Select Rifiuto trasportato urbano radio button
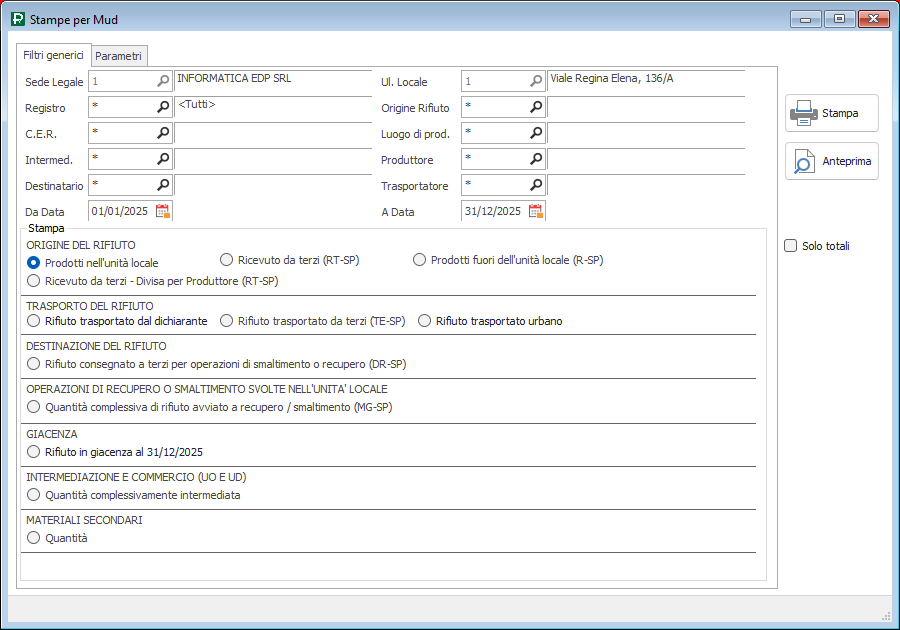 425,321
